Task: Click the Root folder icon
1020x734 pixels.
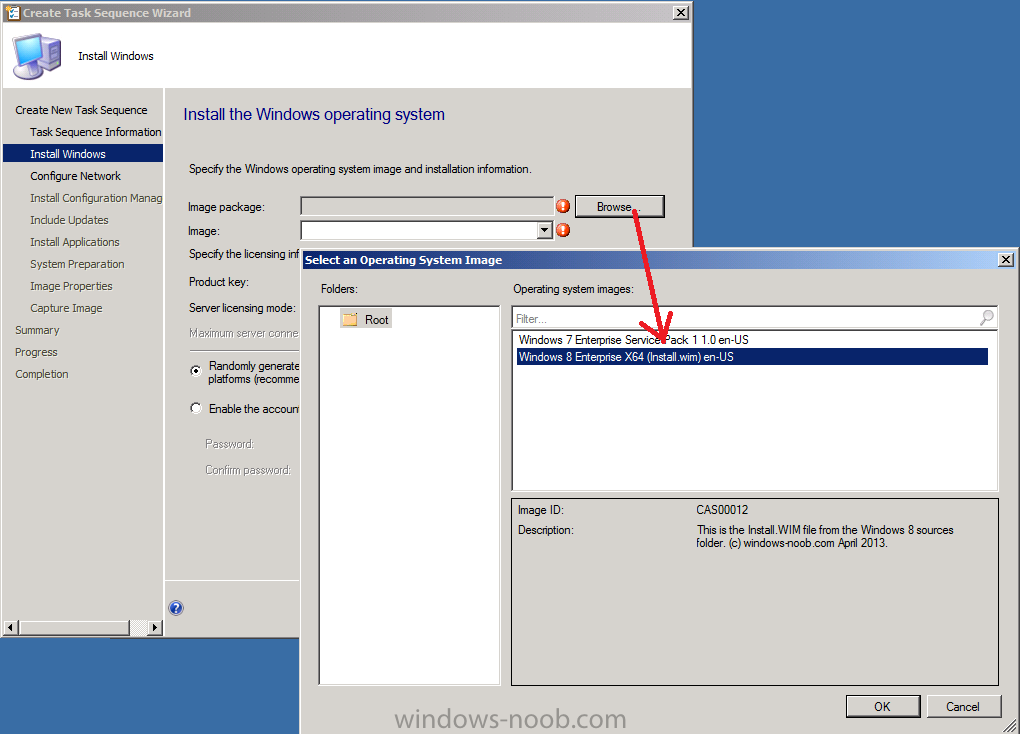Action: click(351, 319)
